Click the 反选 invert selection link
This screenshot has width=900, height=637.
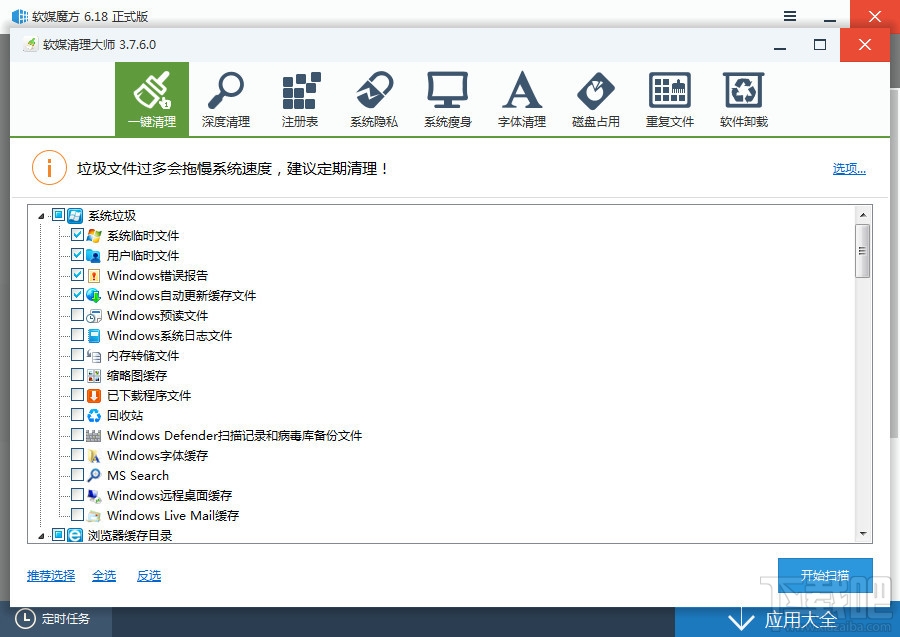pos(149,575)
